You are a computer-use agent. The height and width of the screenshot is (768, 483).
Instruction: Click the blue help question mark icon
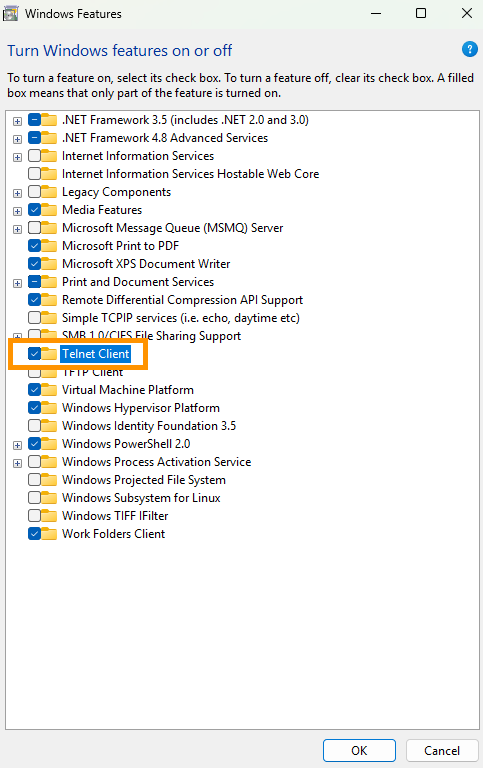[x=469, y=49]
